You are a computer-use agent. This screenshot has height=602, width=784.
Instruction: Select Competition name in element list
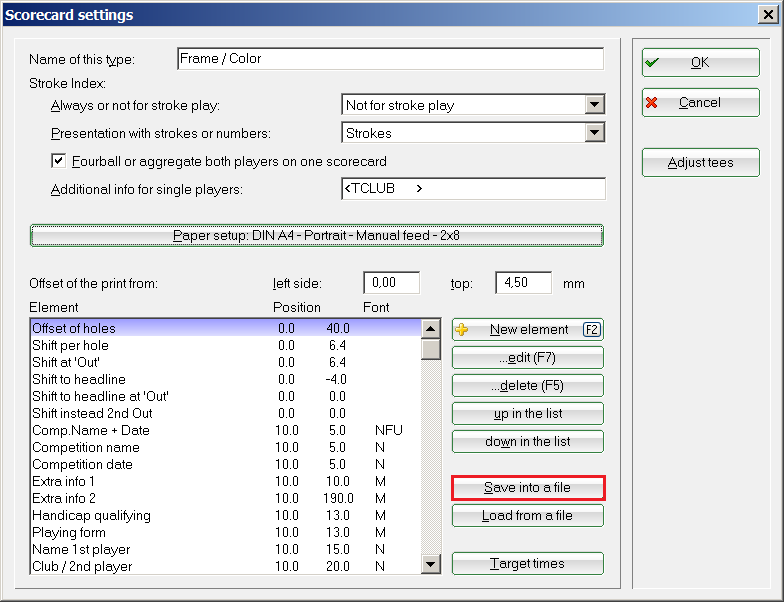pos(86,447)
